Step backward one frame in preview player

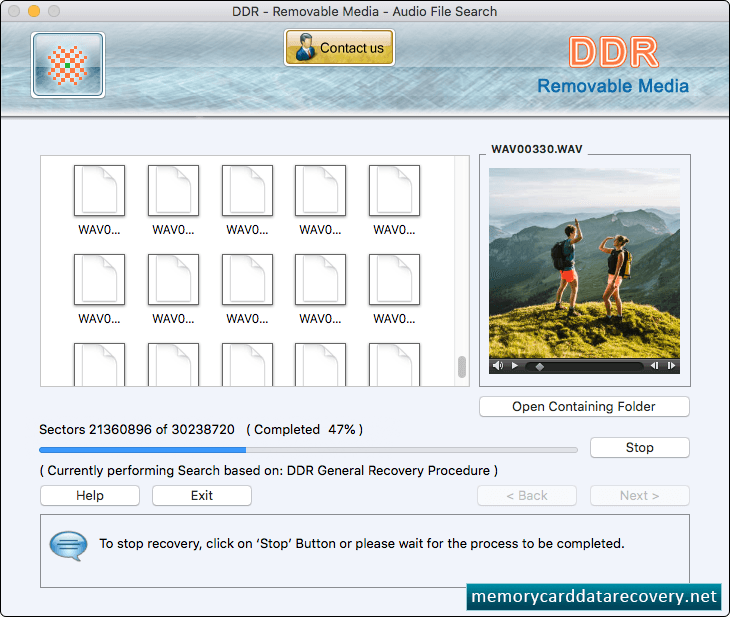655,366
